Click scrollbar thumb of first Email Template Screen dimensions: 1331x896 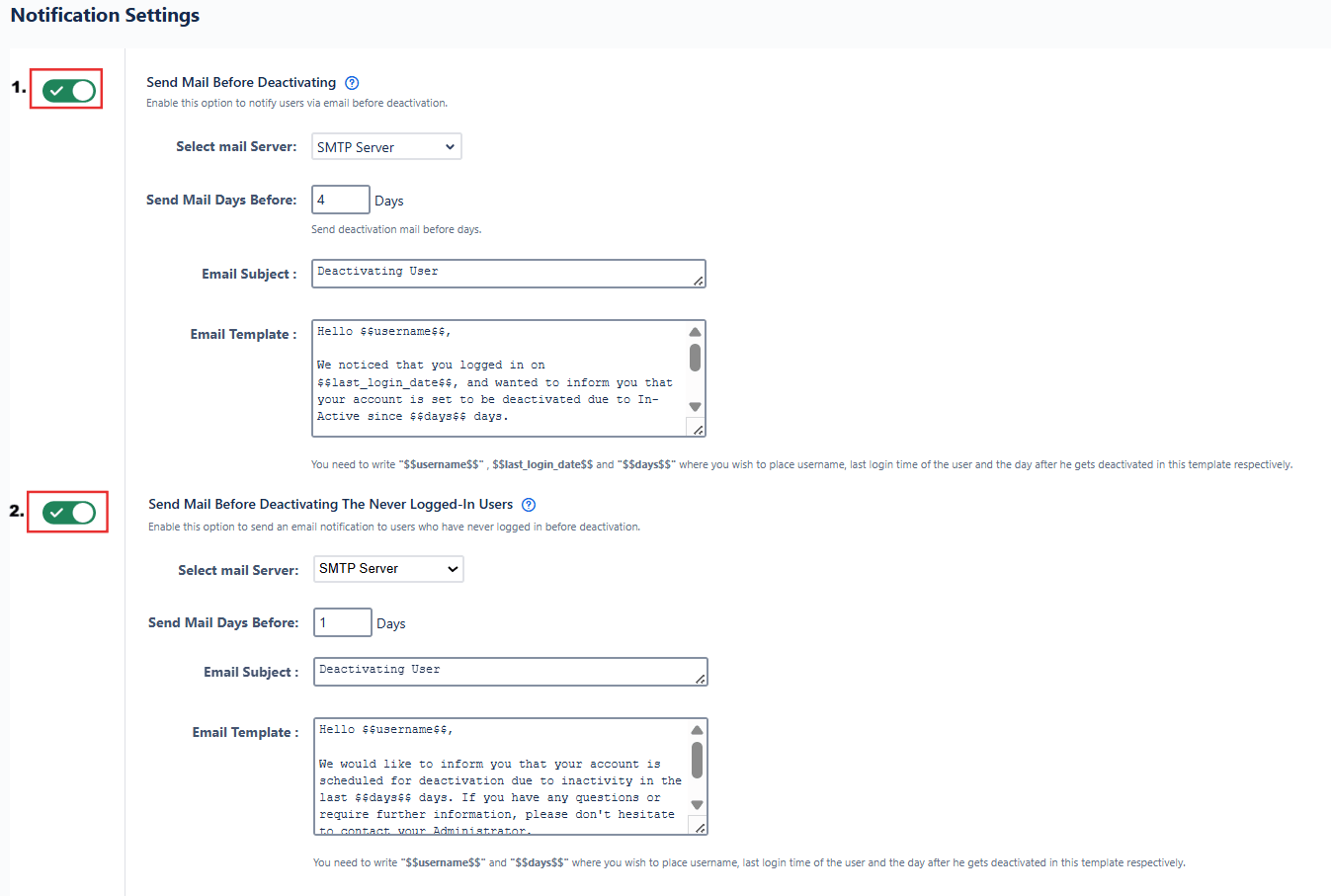point(696,358)
